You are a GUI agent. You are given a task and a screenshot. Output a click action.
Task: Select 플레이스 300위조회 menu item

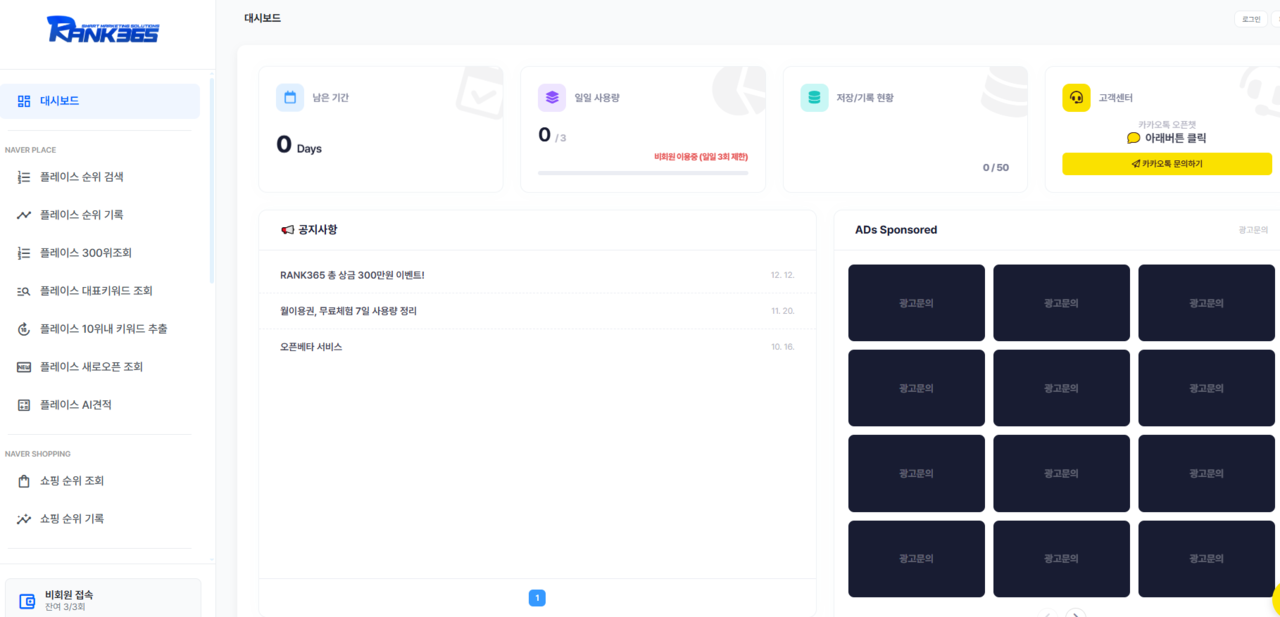tap(86, 253)
